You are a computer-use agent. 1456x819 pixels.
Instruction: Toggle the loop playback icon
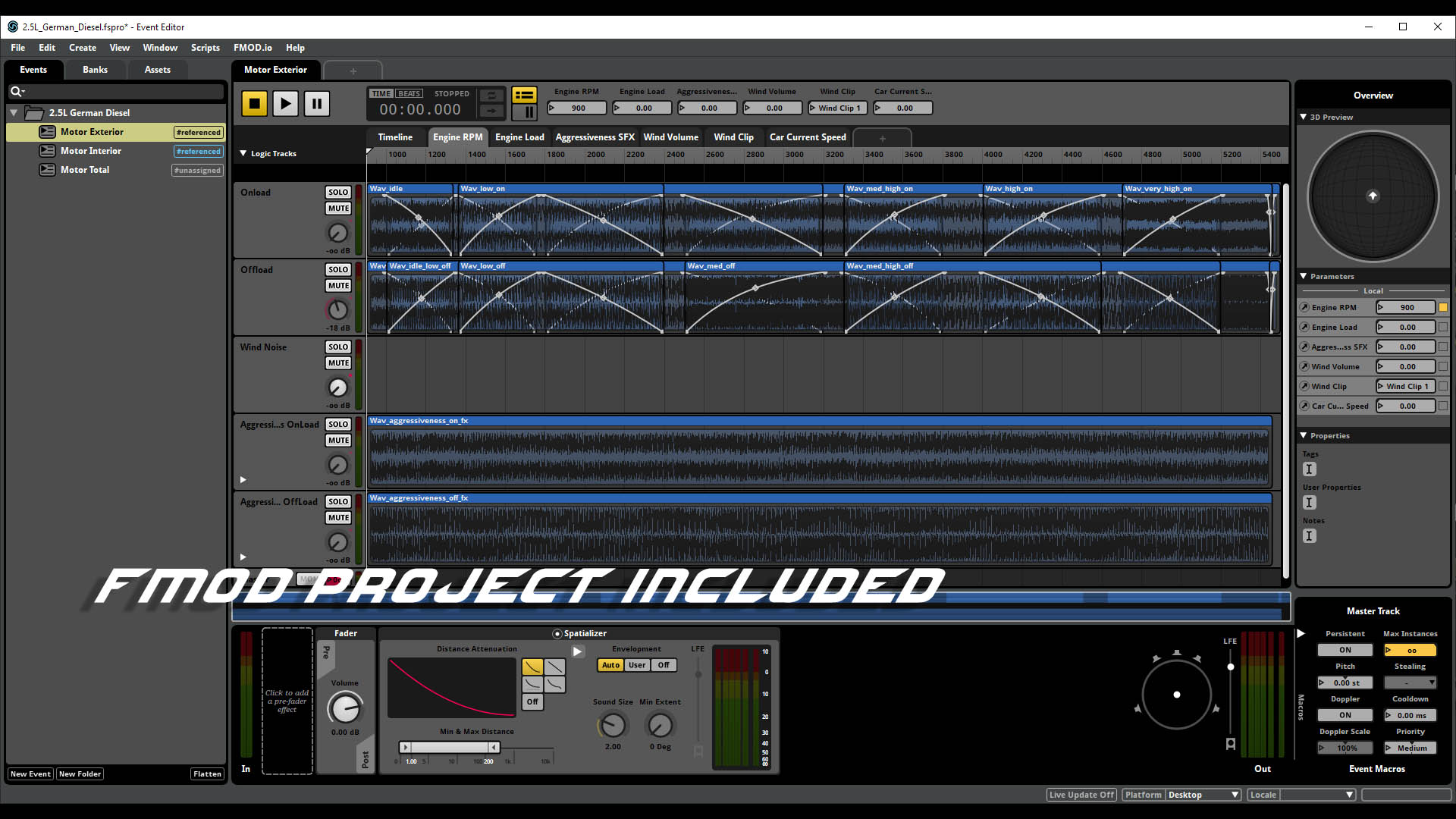tap(491, 96)
